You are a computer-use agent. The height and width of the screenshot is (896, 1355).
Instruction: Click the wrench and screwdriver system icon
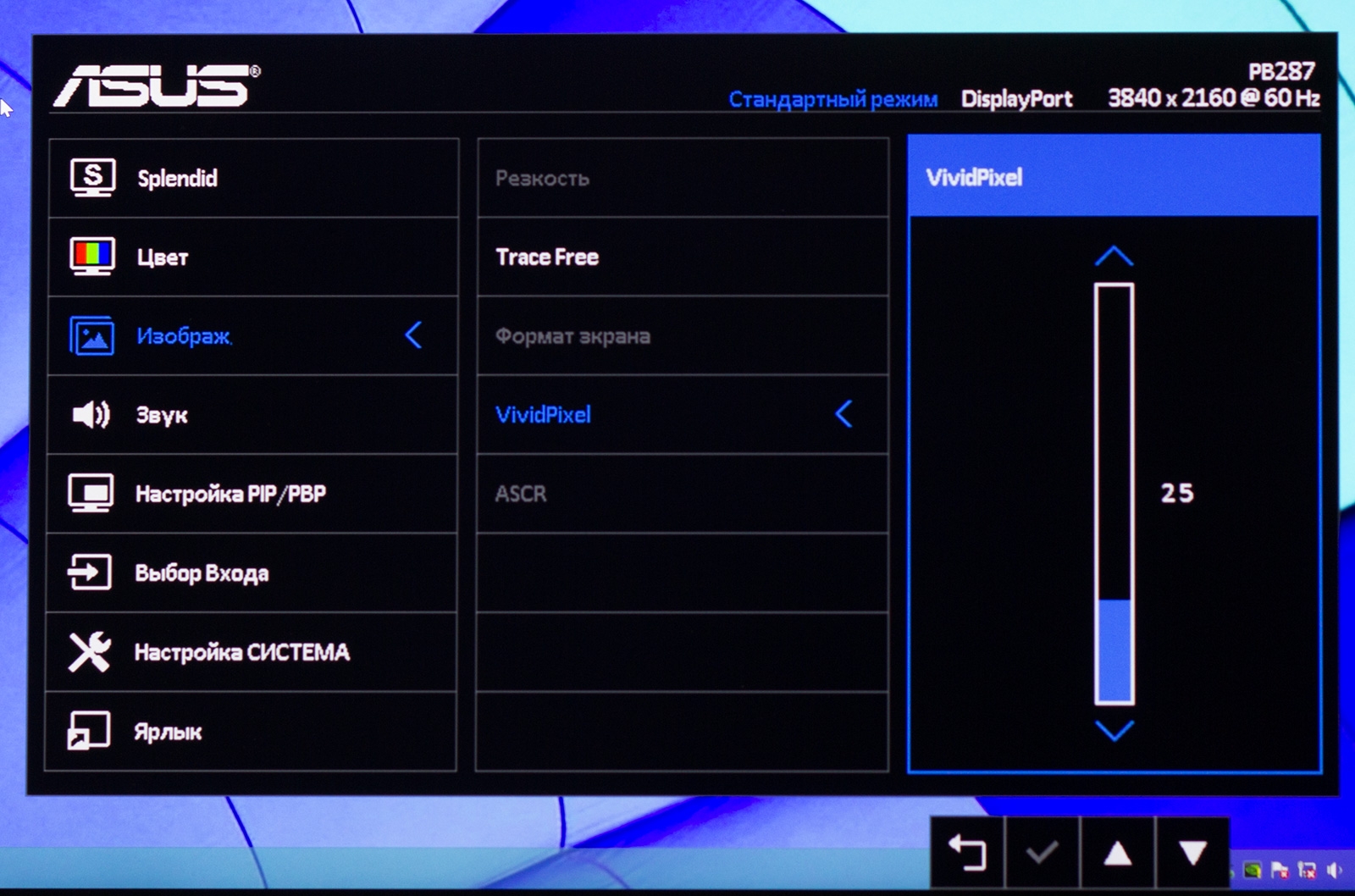tap(90, 651)
